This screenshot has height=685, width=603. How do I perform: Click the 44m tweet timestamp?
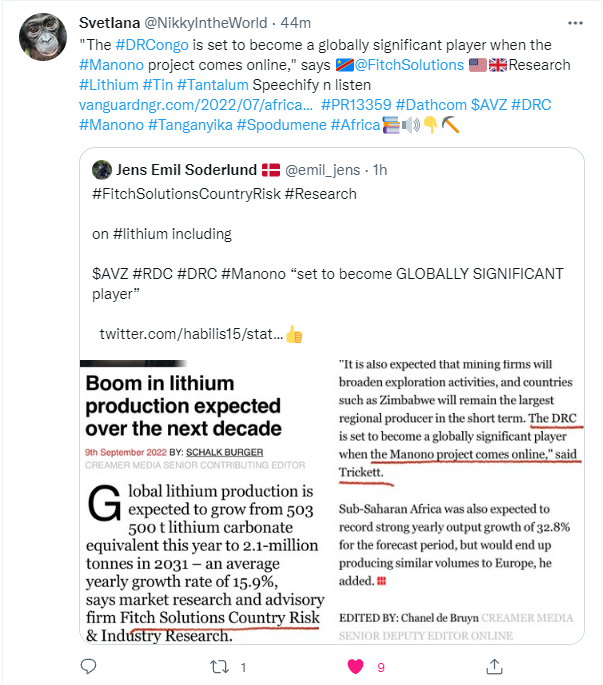(295, 23)
